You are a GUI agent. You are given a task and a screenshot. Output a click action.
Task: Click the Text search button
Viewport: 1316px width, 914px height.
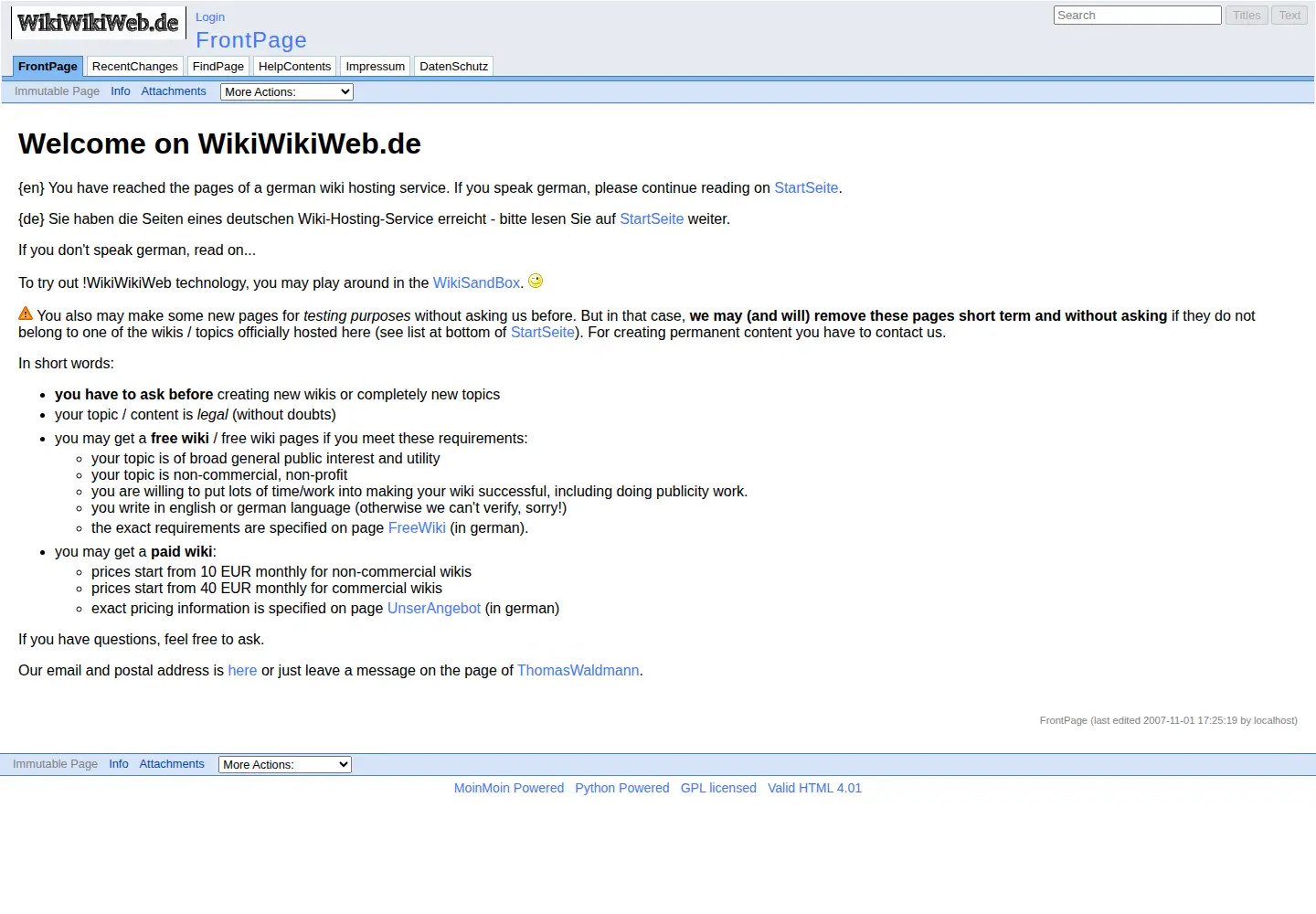tap(1289, 15)
